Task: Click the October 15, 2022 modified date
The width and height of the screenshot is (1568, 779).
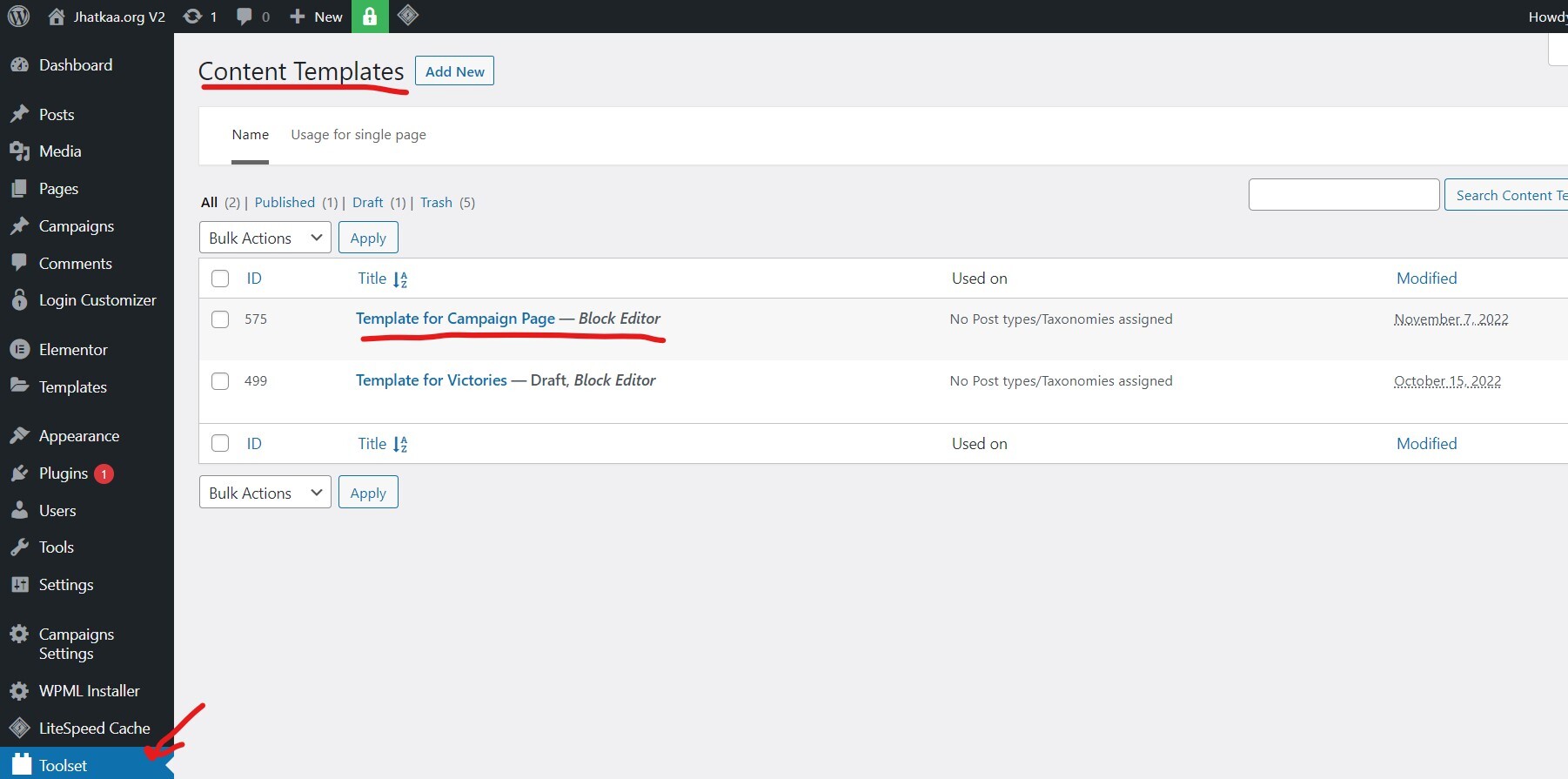Action: coord(1447,381)
